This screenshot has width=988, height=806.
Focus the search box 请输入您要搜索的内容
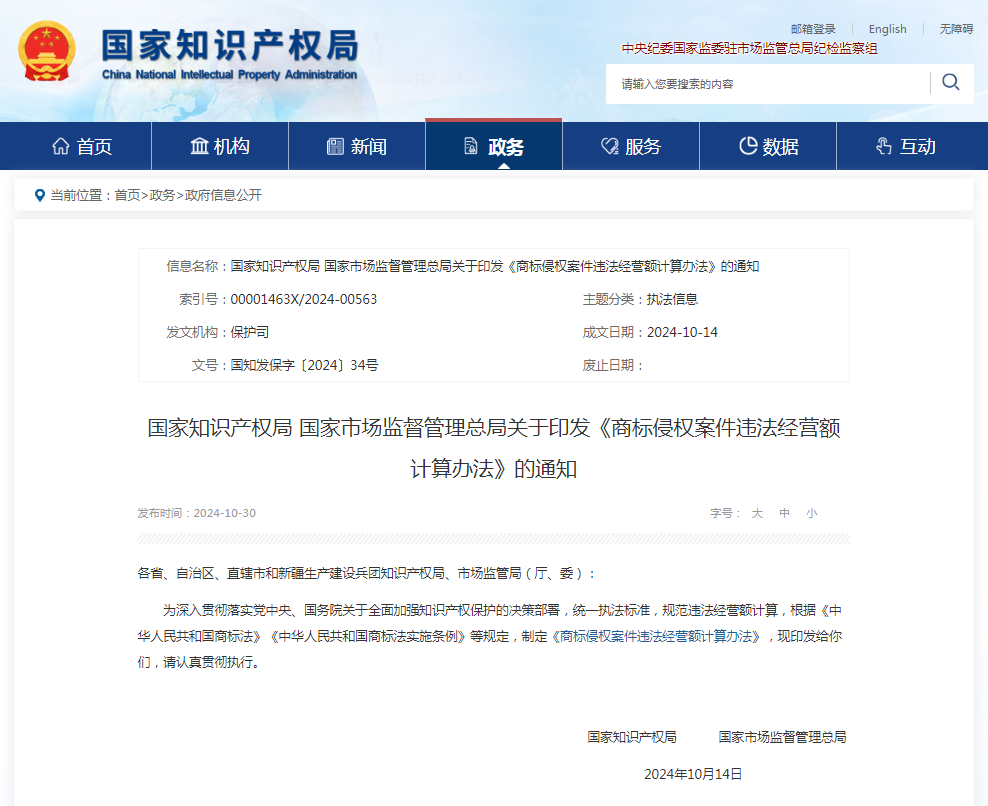(767, 84)
